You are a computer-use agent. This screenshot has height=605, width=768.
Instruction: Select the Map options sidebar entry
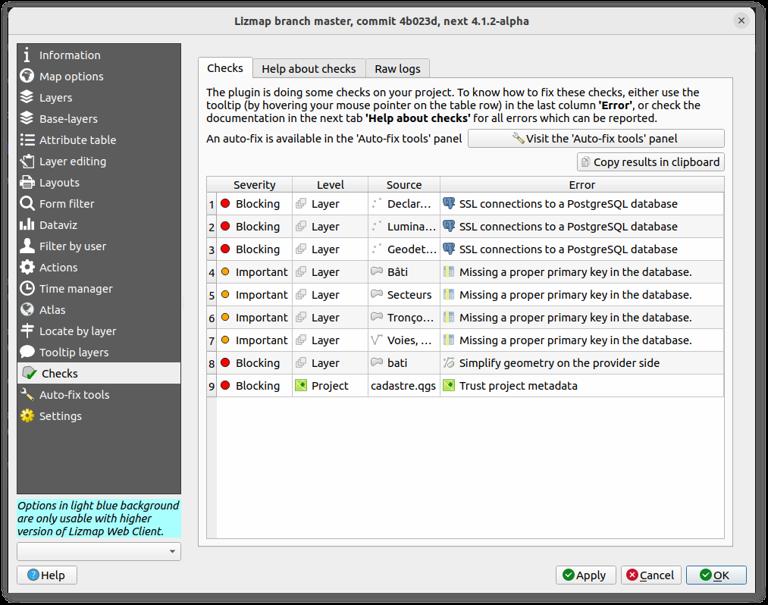[71, 76]
